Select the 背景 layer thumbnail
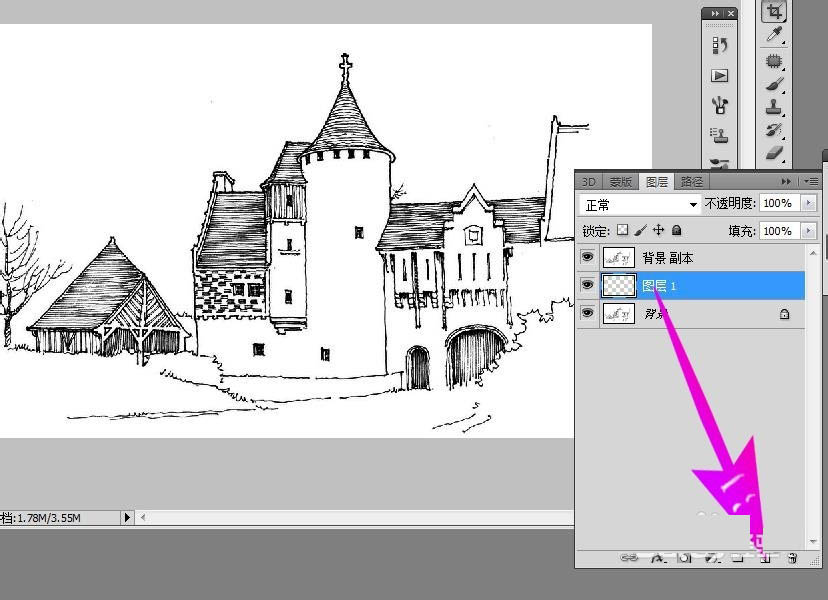 [x=620, y=313]
